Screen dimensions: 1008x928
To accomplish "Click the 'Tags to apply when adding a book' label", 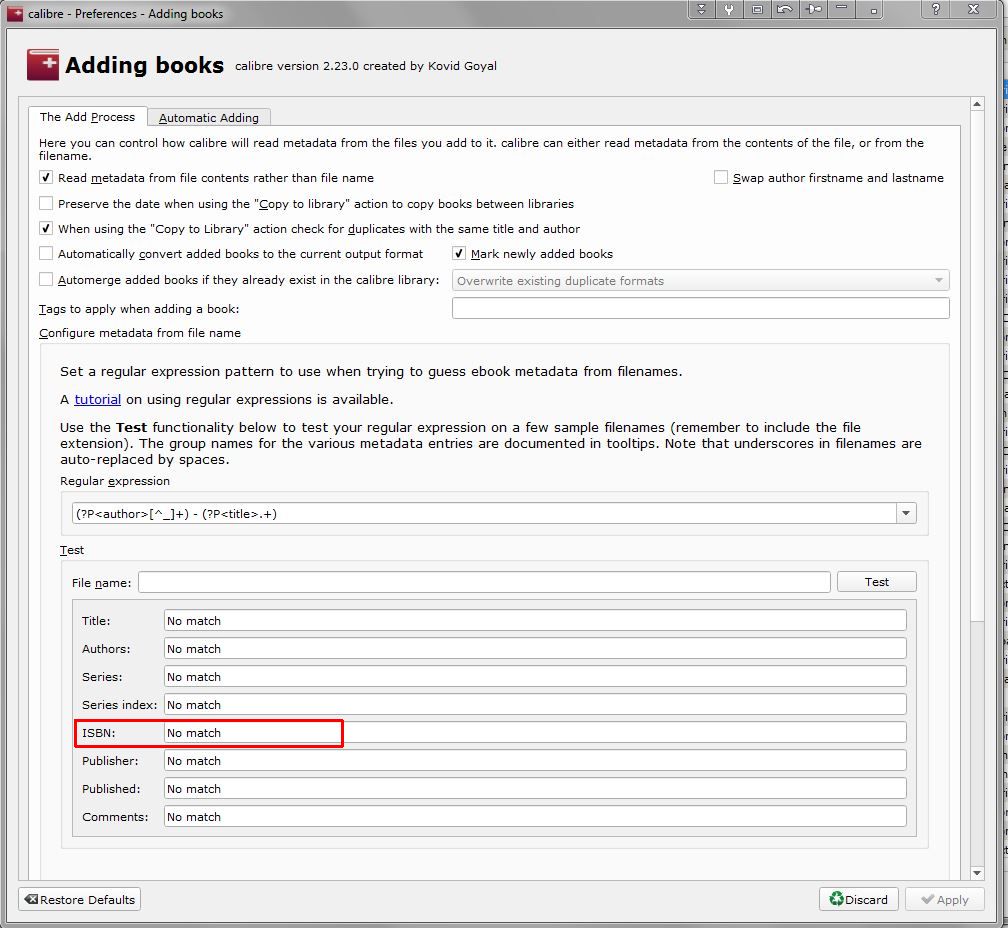I will click(x=139, y=308).
